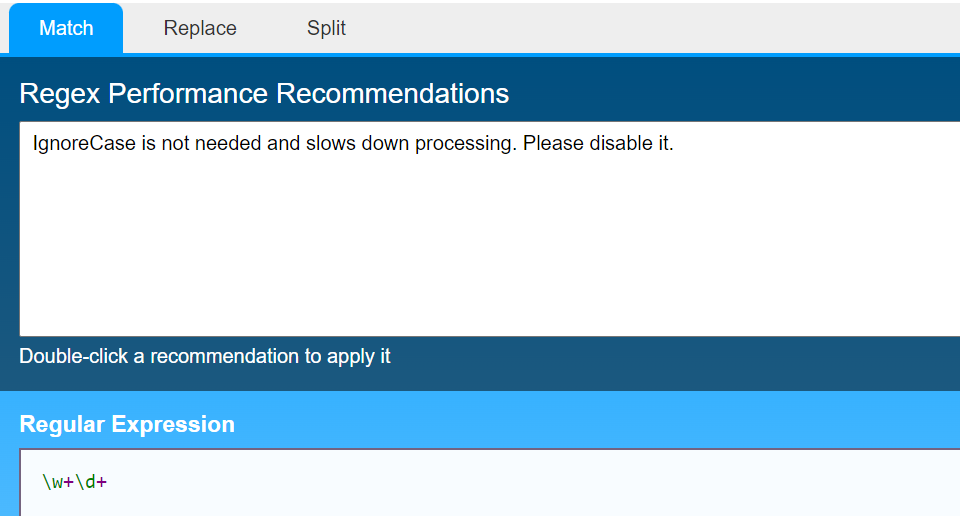Switch to the Match tab
The image size is (960, 516).
point(66,28)
